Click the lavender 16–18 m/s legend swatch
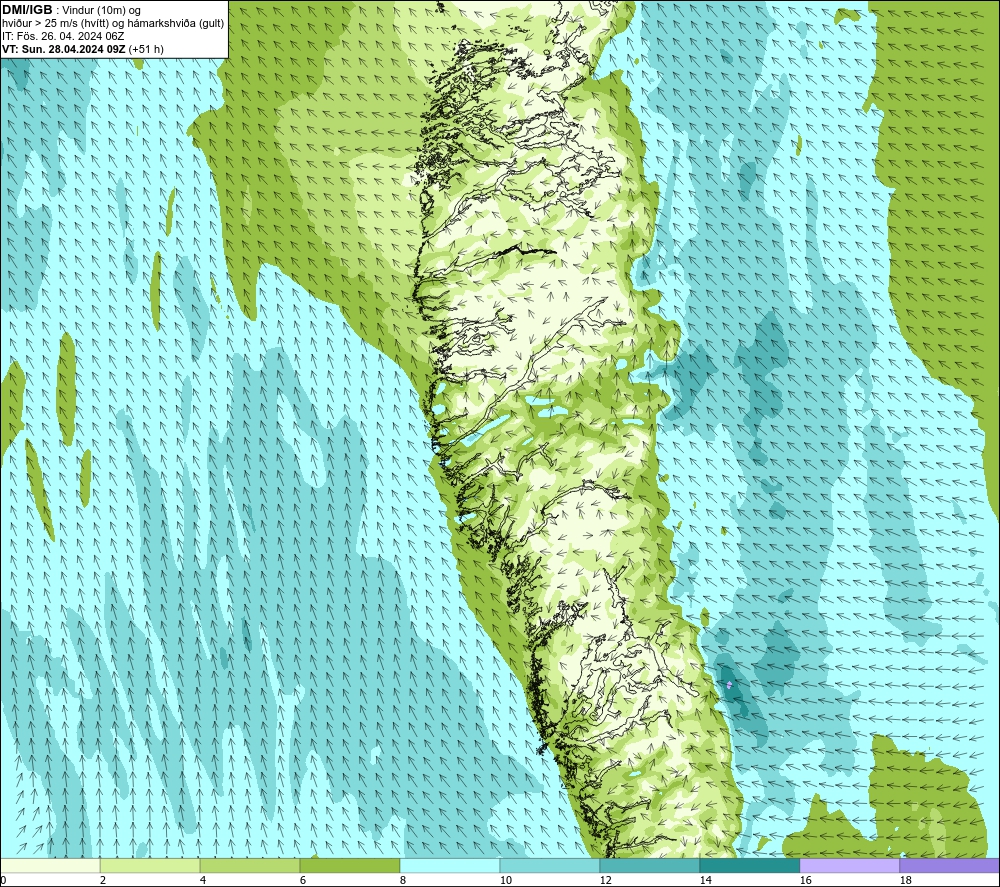1000x887 pixels. [x=849, y=866]
